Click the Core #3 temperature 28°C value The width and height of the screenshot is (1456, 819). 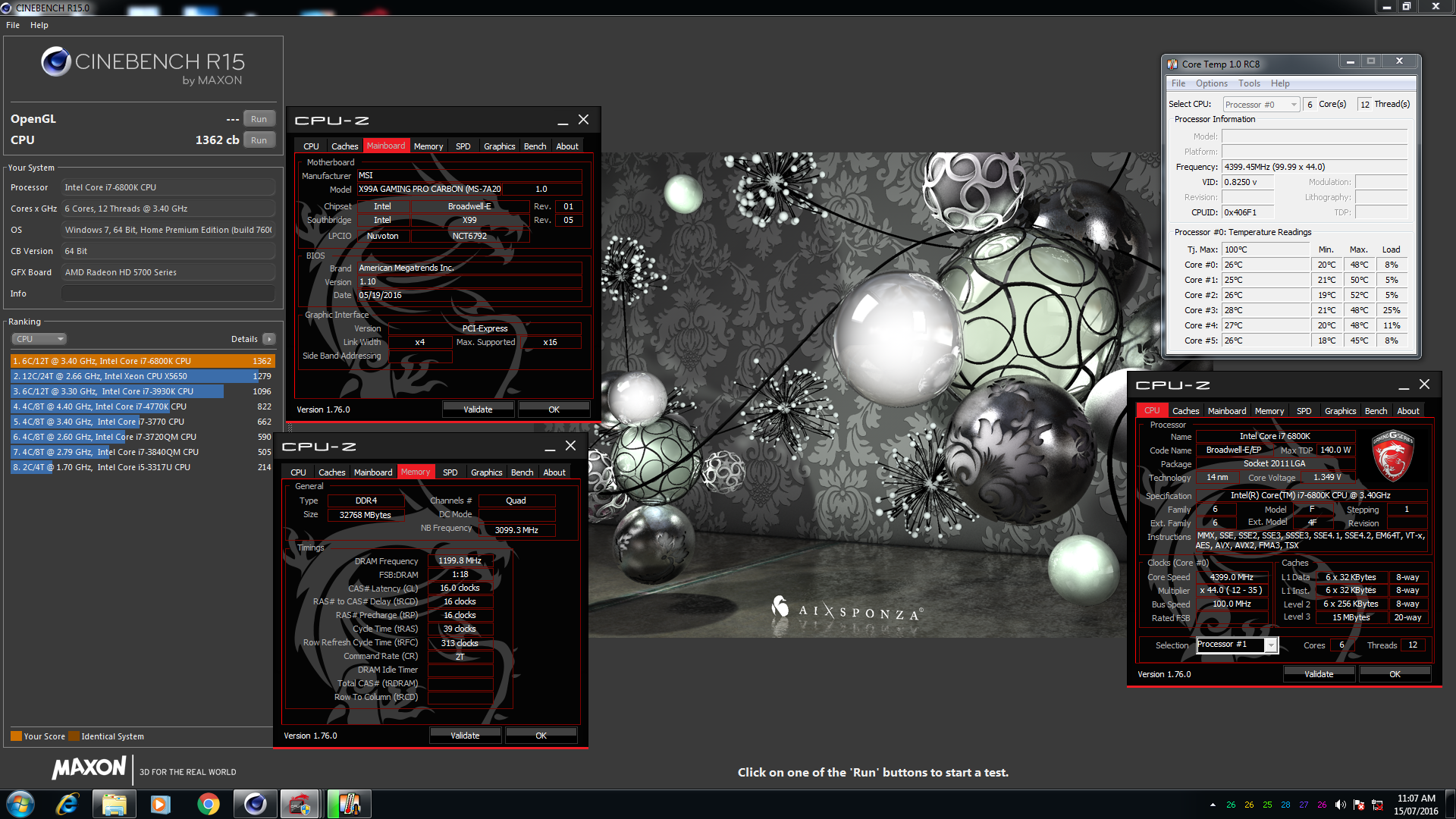(x=1266, y=310)
